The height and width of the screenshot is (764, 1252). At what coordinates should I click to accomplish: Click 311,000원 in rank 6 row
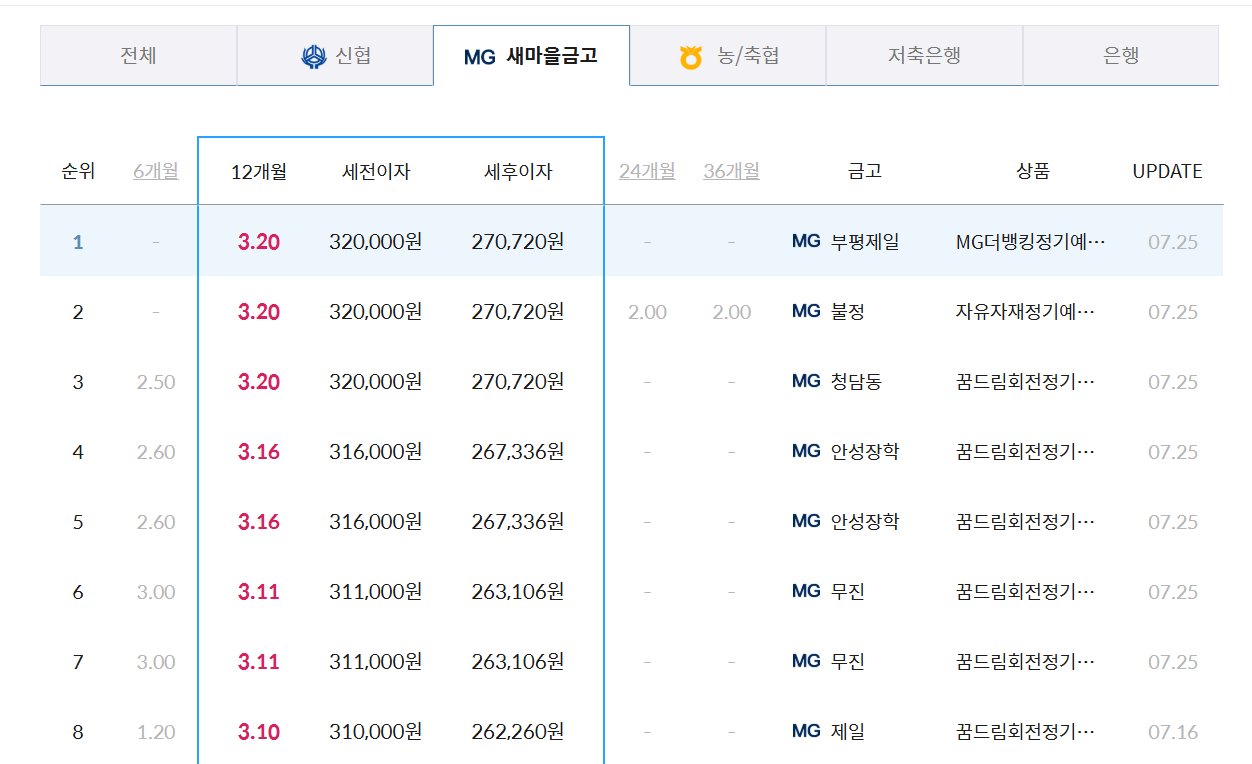pyautogui.click(x=376, y=592)
